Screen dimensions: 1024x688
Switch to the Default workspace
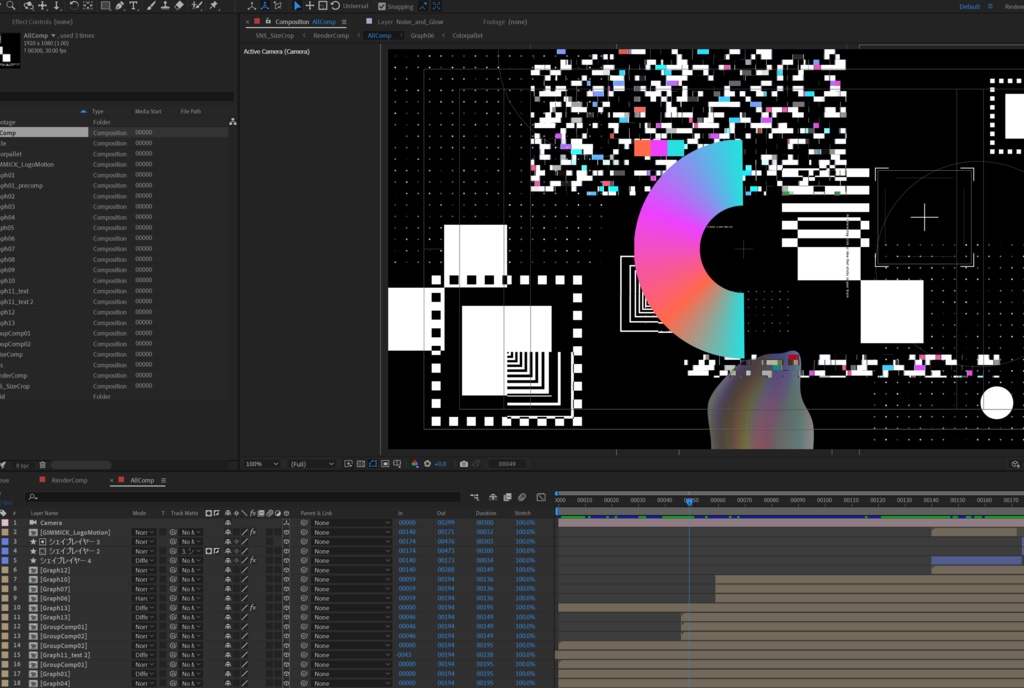click(x=969, y=6)
